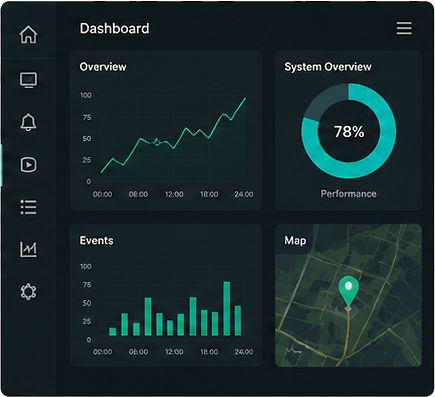Click the Performance label
This screenshot has width=435, height=397.
[349, 194]
